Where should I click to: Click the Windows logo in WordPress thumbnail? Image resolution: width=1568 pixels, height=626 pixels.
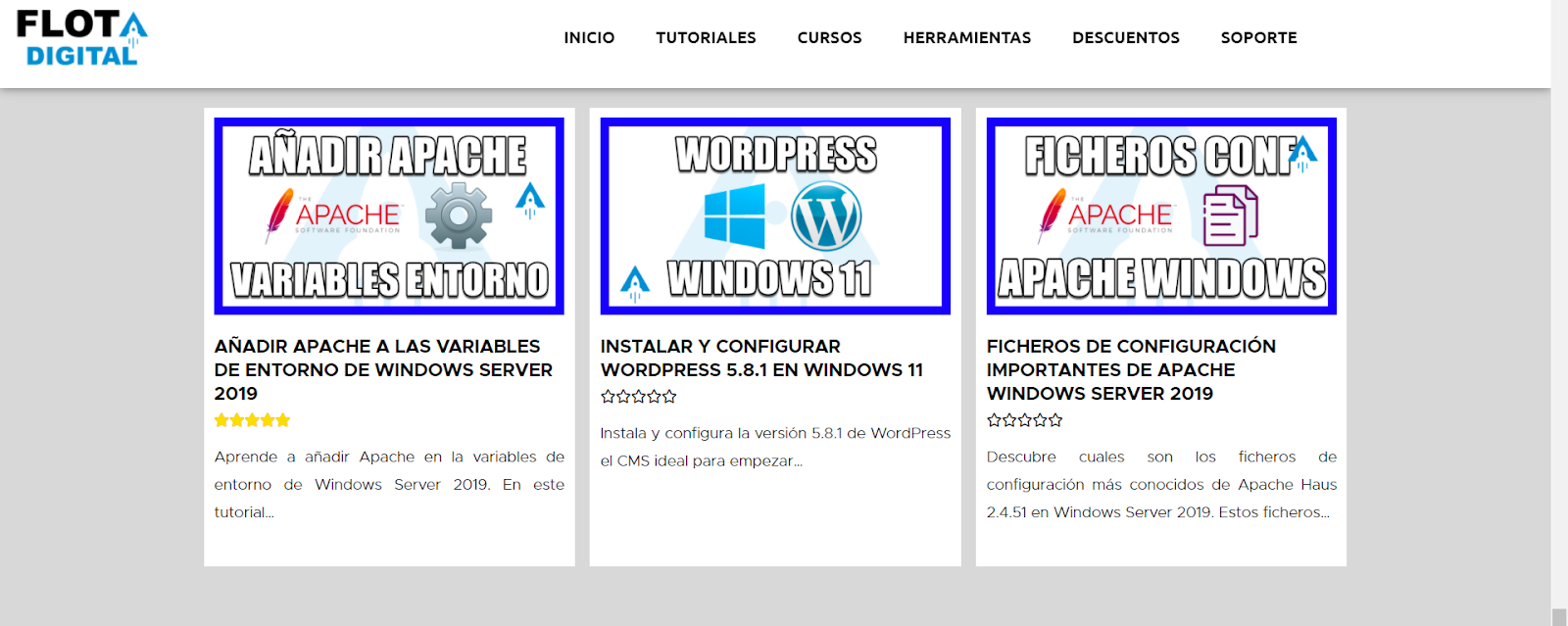click(734, 217)
